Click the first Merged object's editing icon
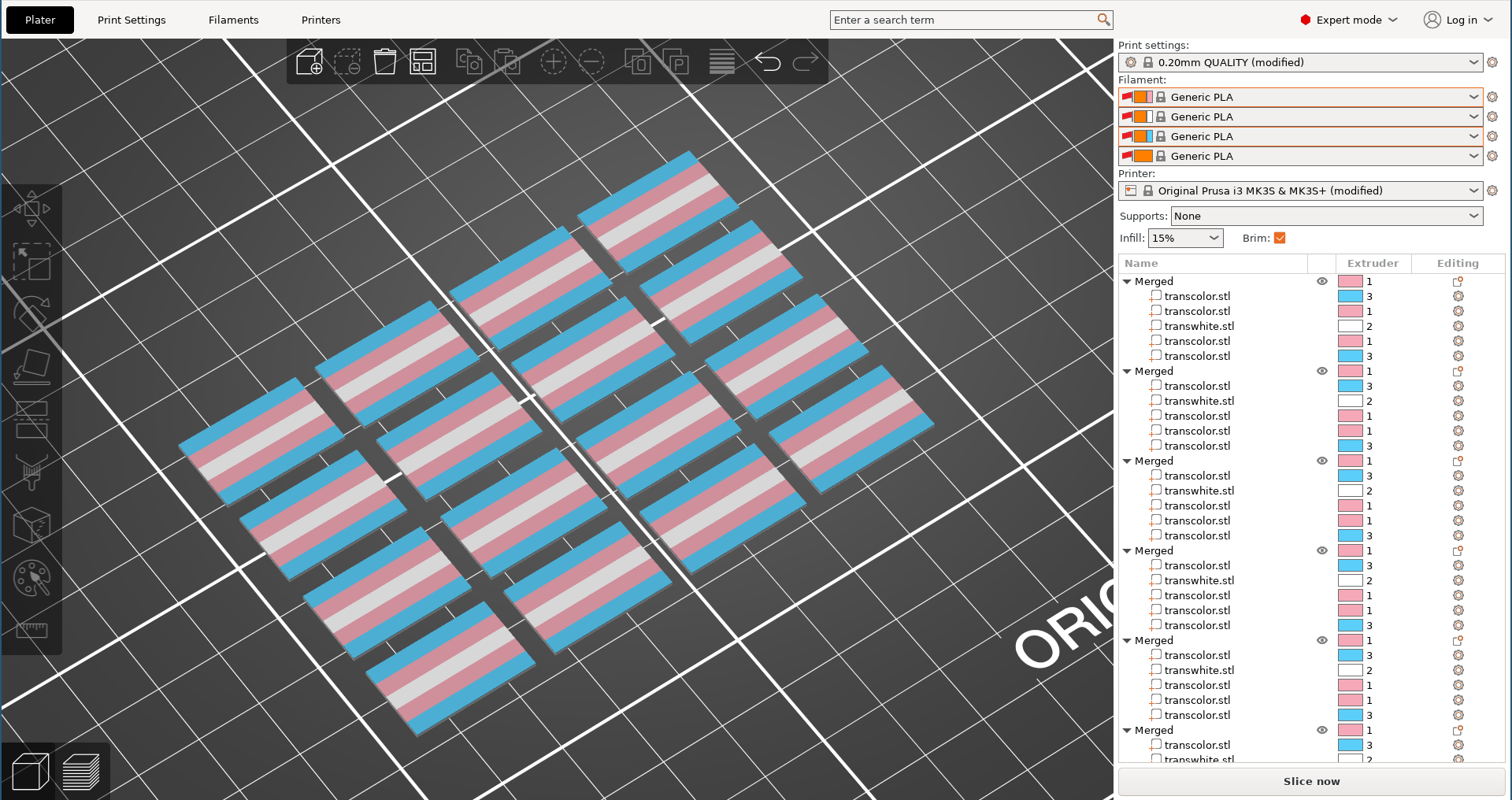The height and width of the screenshot is (800, 1512). pos(1458,281)
